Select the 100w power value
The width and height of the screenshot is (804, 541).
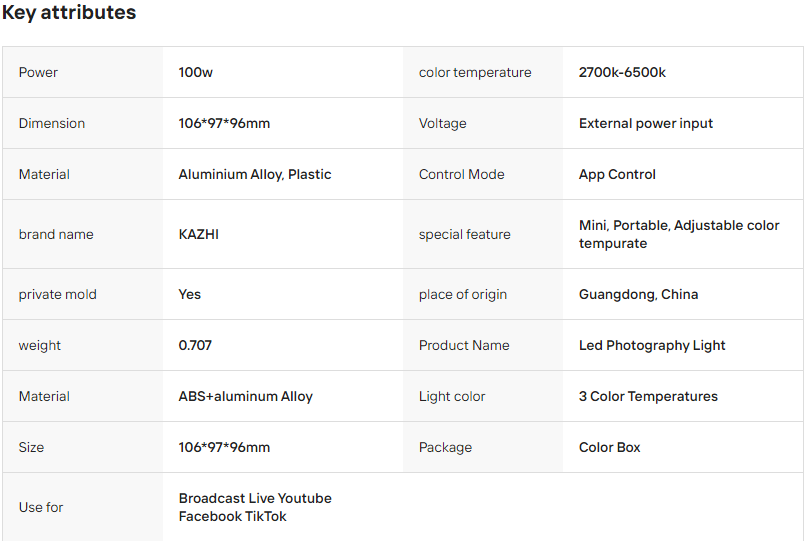pos(195,72)
